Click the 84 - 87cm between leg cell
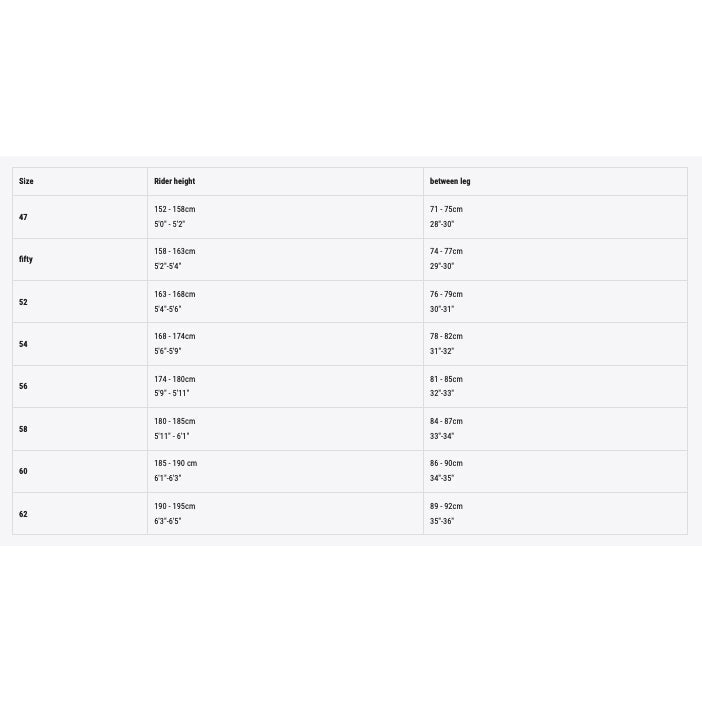Viewport: 702px width, 702px height. point(446,422)
